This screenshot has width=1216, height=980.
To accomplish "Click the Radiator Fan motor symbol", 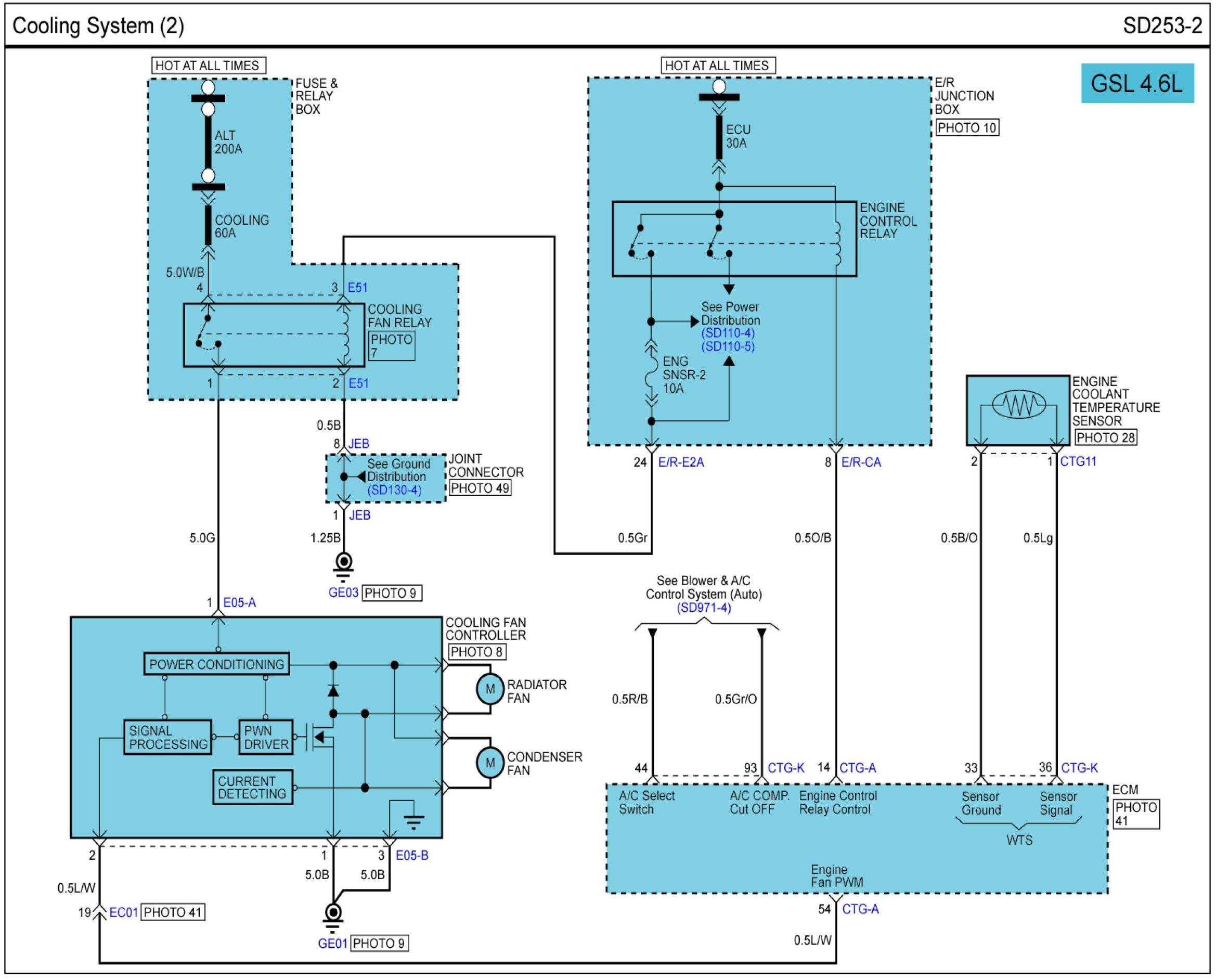I will (x=489, y=689).
